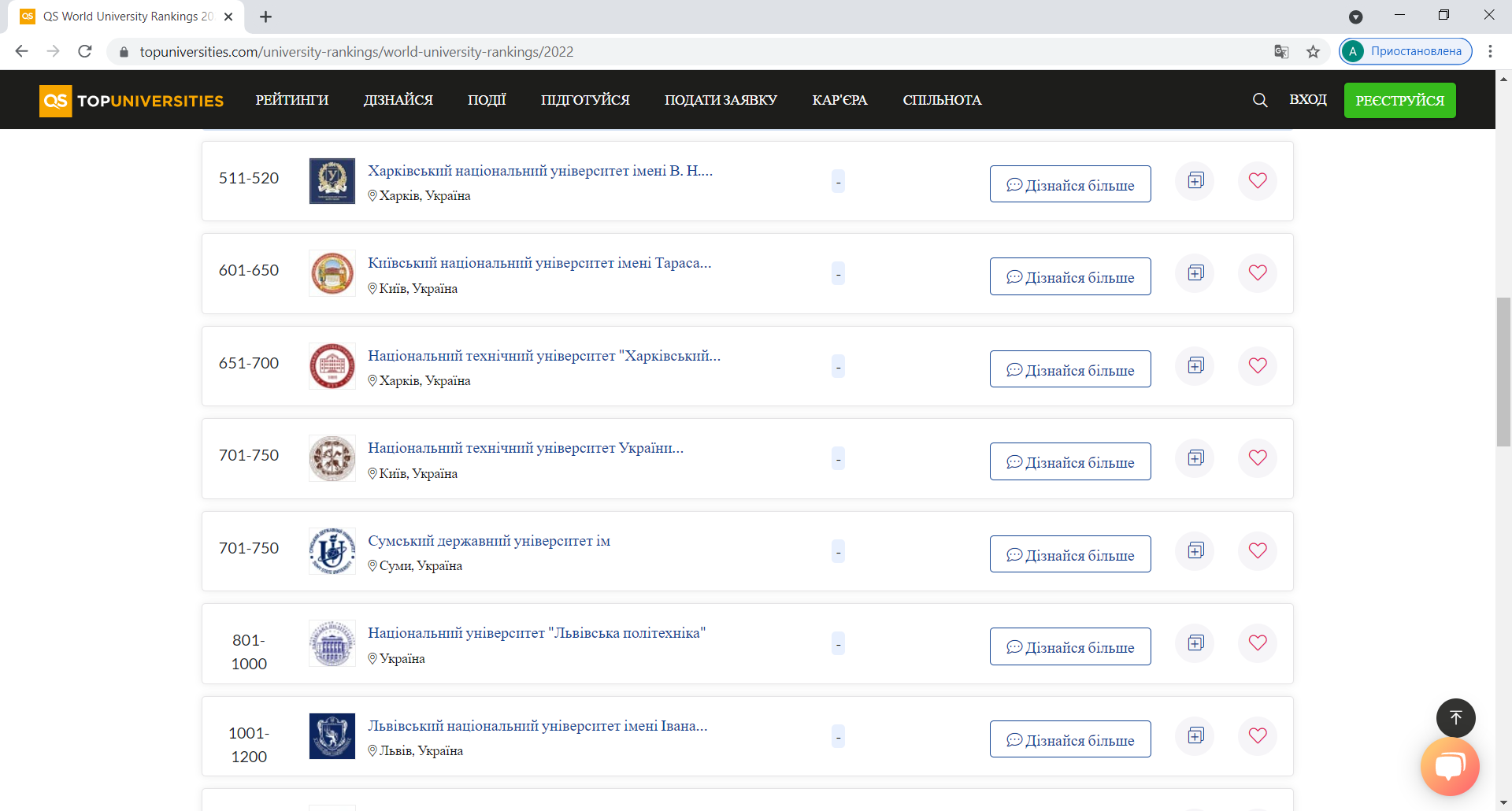Reload the page with the refresh icon
Viewport: 1512px width, 811px height.
[85, 51]
